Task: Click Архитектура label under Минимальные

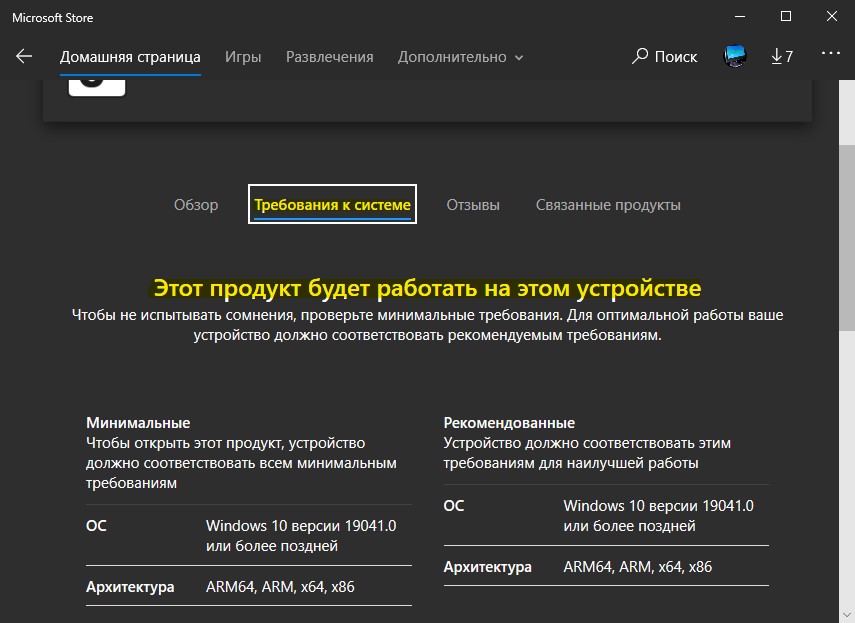Action: pyautogui.click(x=130, y=587)
